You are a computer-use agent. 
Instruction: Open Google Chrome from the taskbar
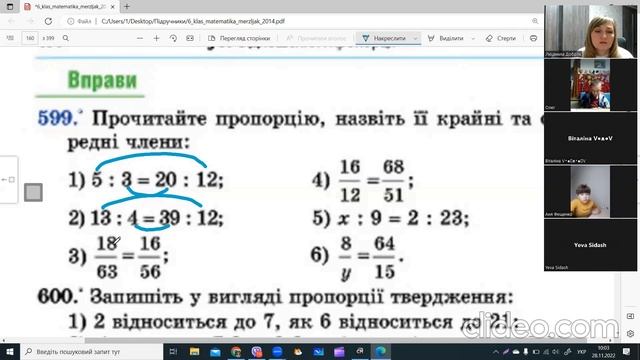236,351
